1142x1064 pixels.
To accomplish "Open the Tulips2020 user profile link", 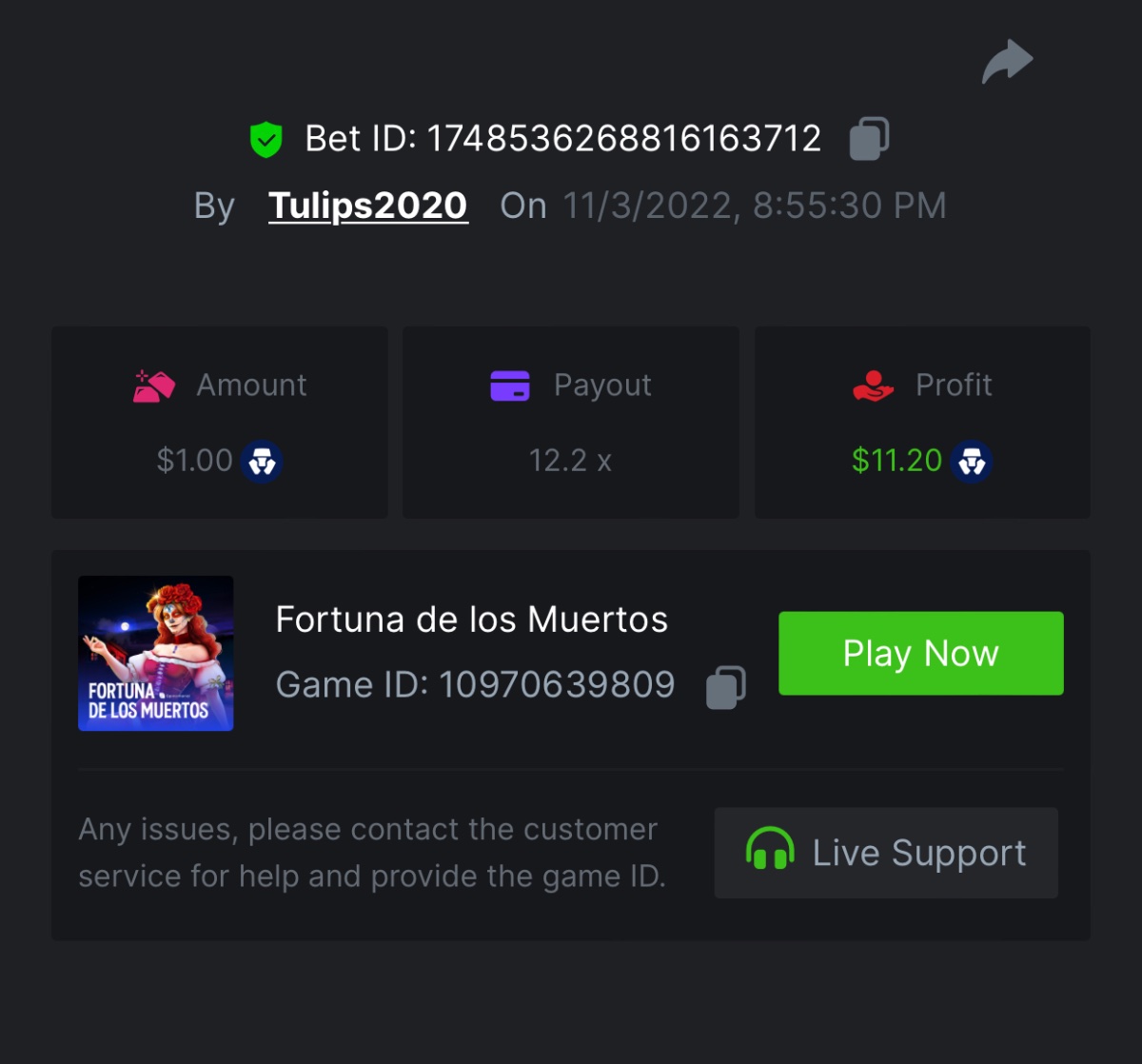I will point(367,206).
